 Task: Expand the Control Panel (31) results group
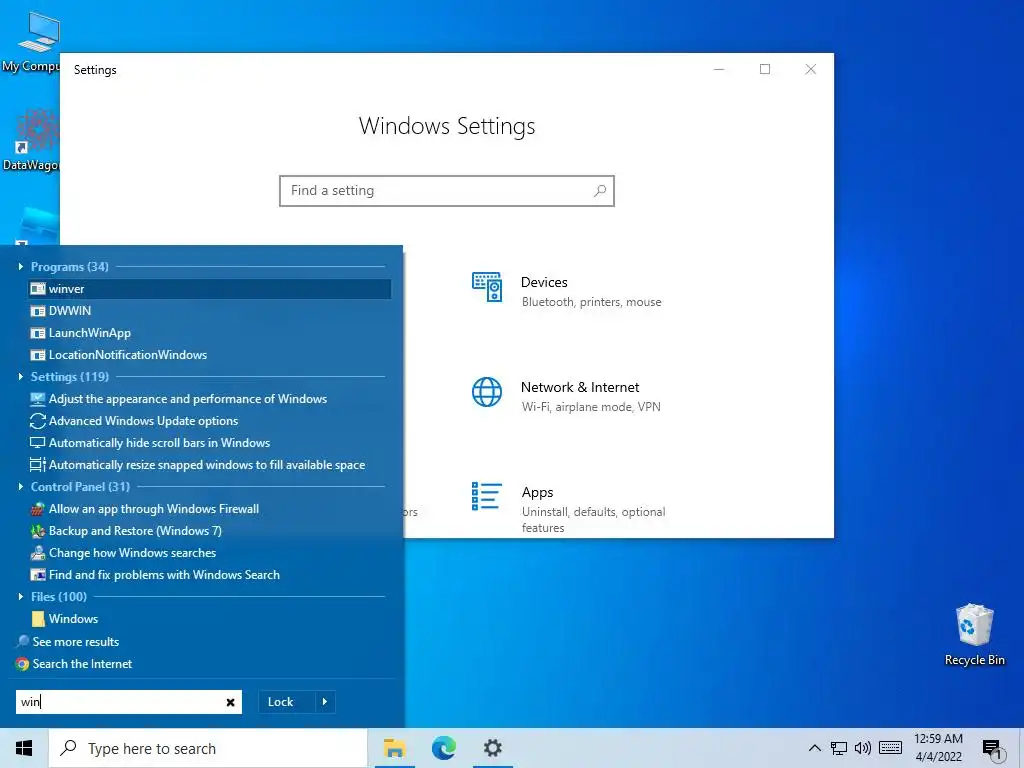(20, 487)
